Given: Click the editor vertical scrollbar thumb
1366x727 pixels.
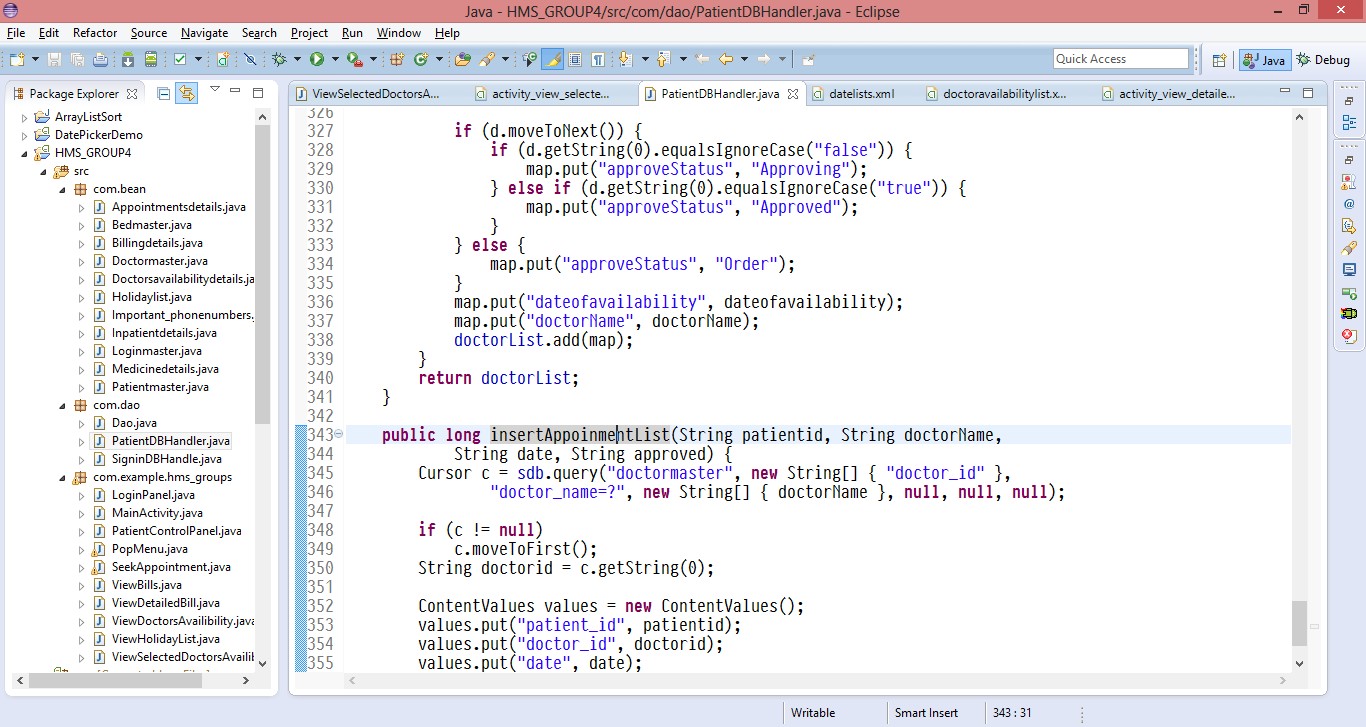Looking at the screenshot, I should (x=1299, y=622).
